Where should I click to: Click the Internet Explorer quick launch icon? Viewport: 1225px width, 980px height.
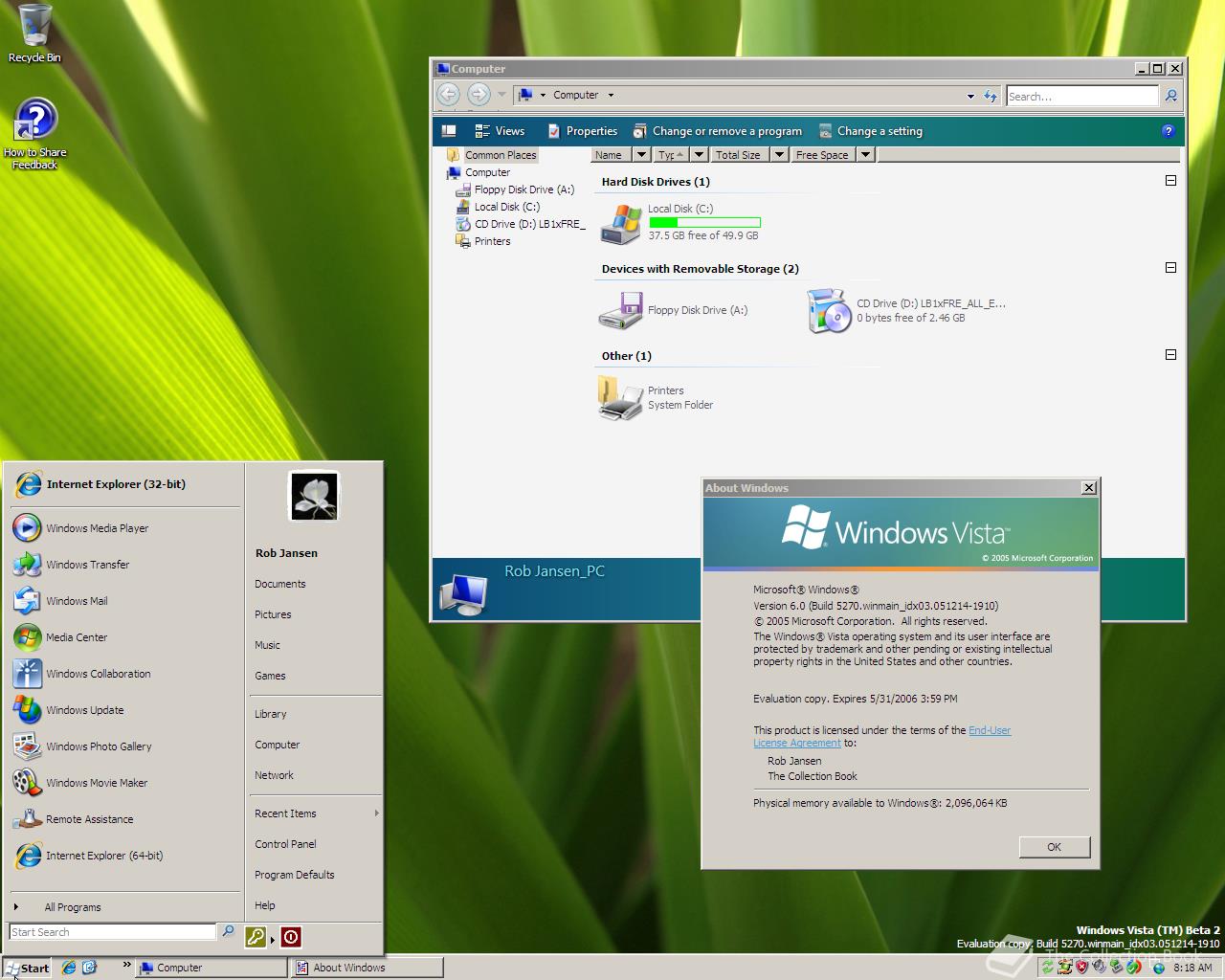click(69, 968)
